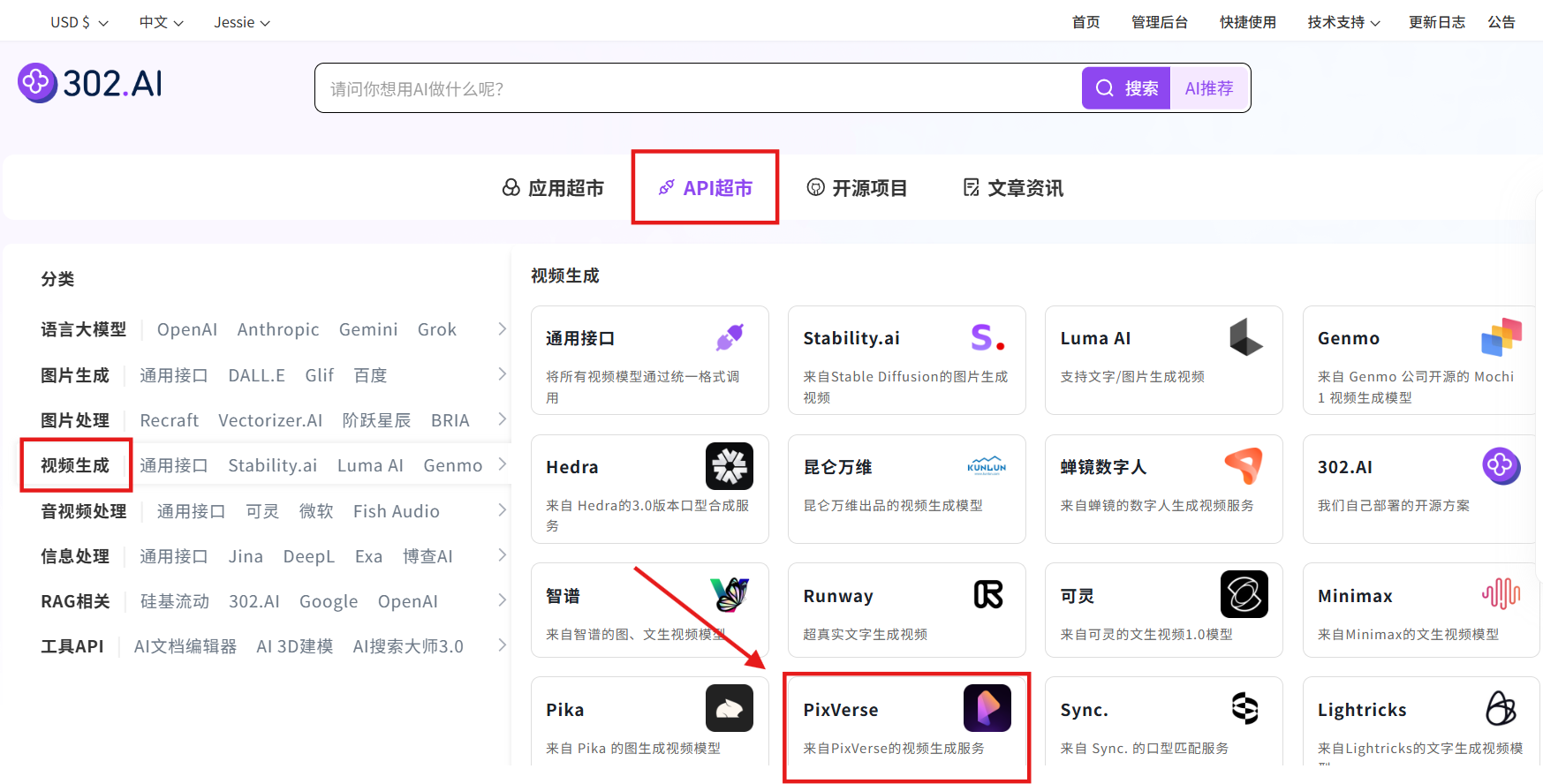Click the PixVerse logo icon

(987, 708)
